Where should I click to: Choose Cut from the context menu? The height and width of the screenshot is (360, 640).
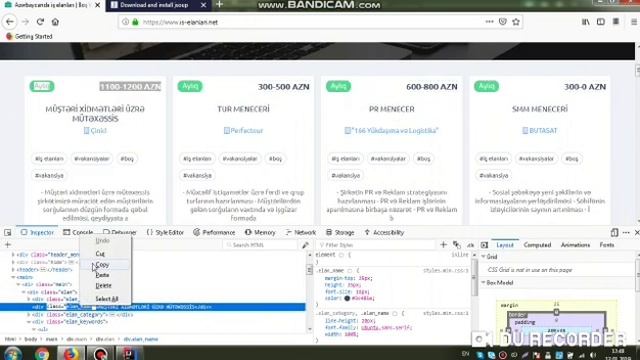click(x=105, y=253)
